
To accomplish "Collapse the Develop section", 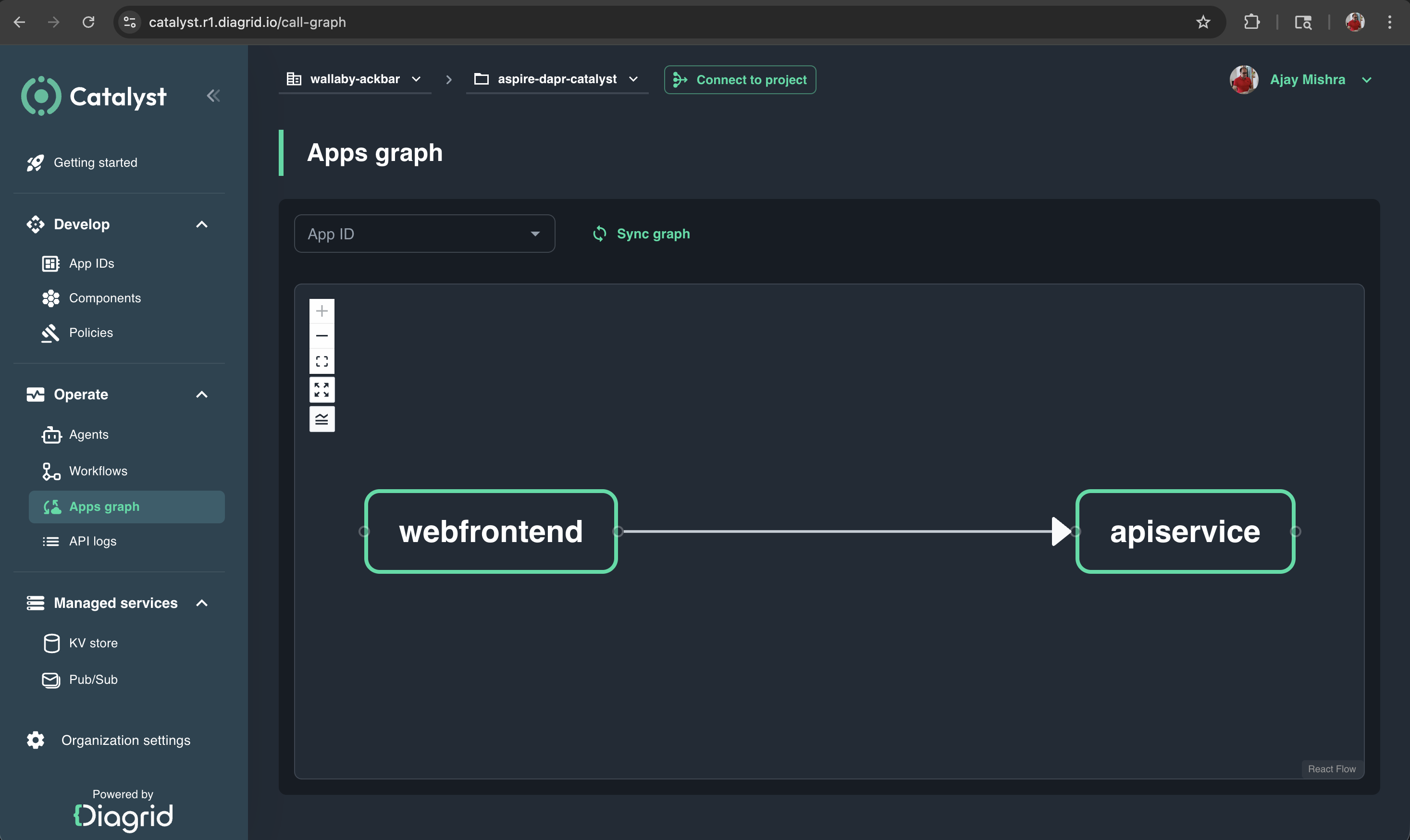I will point(201,224).
